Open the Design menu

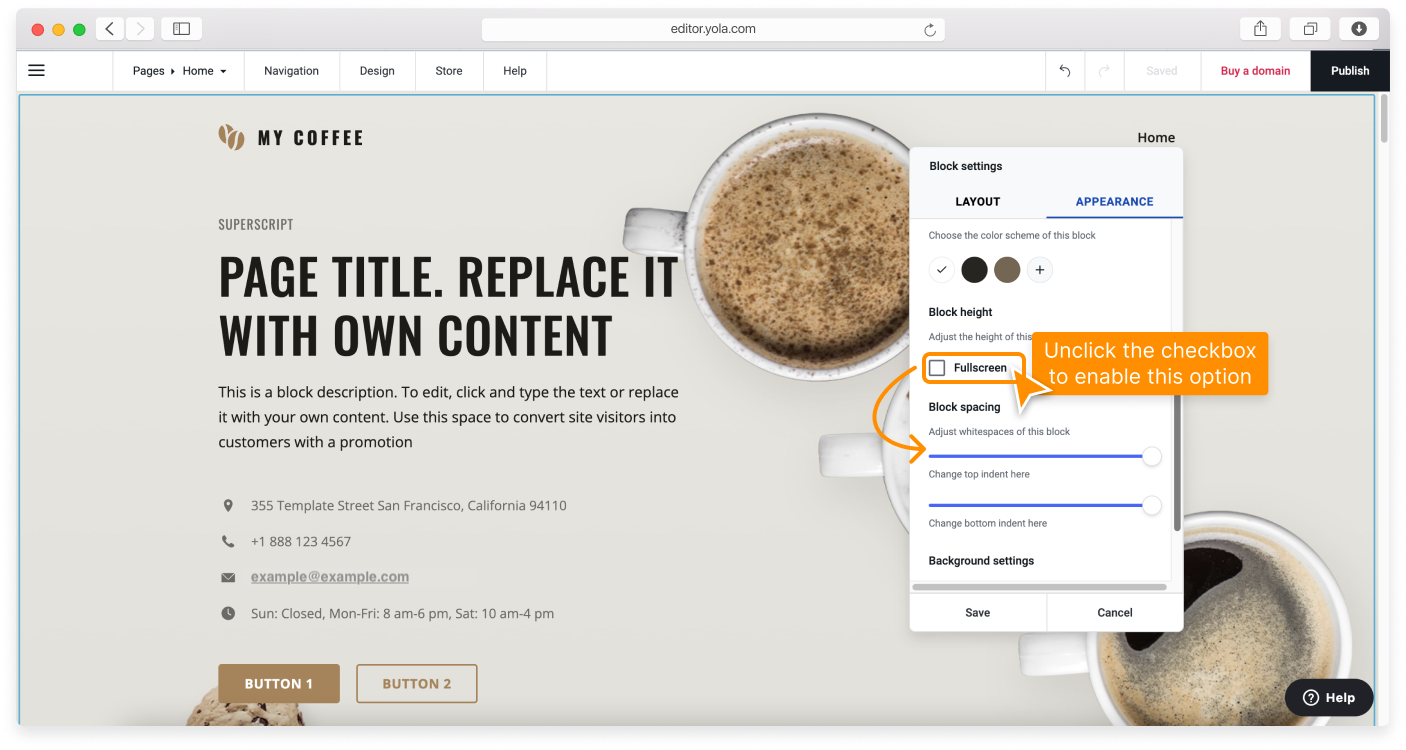(x=377, y=71)
